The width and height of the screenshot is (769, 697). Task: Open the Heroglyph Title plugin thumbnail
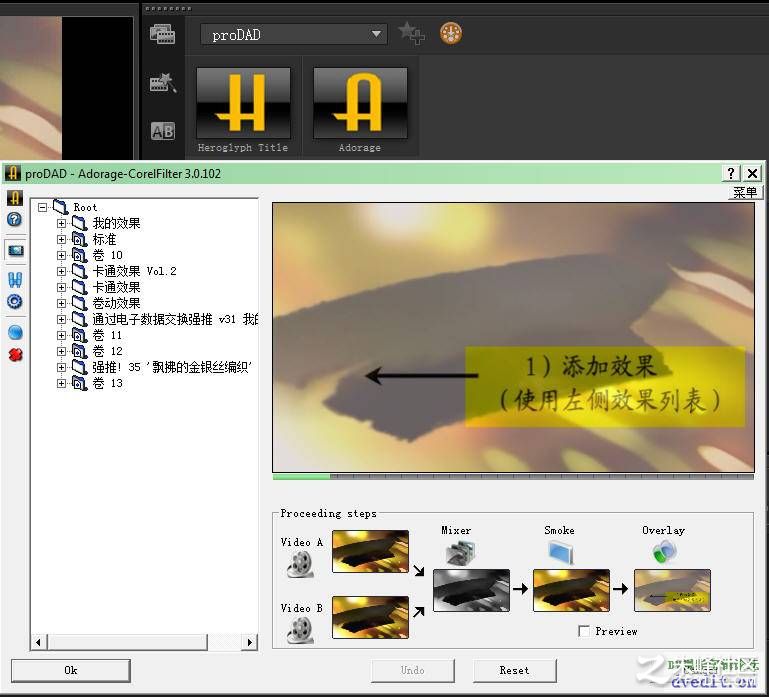click(x=243, y=103)
